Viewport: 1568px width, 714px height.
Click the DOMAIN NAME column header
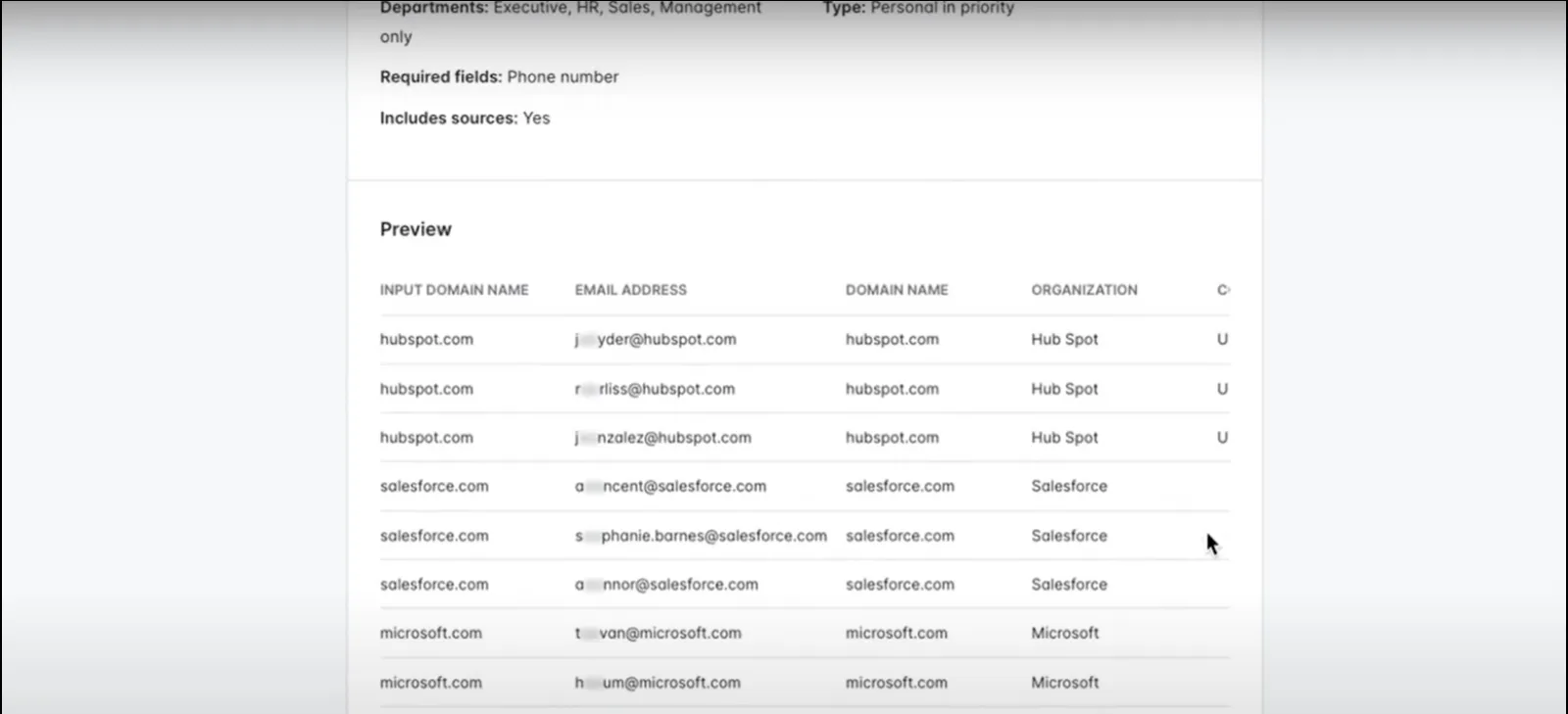897,290
